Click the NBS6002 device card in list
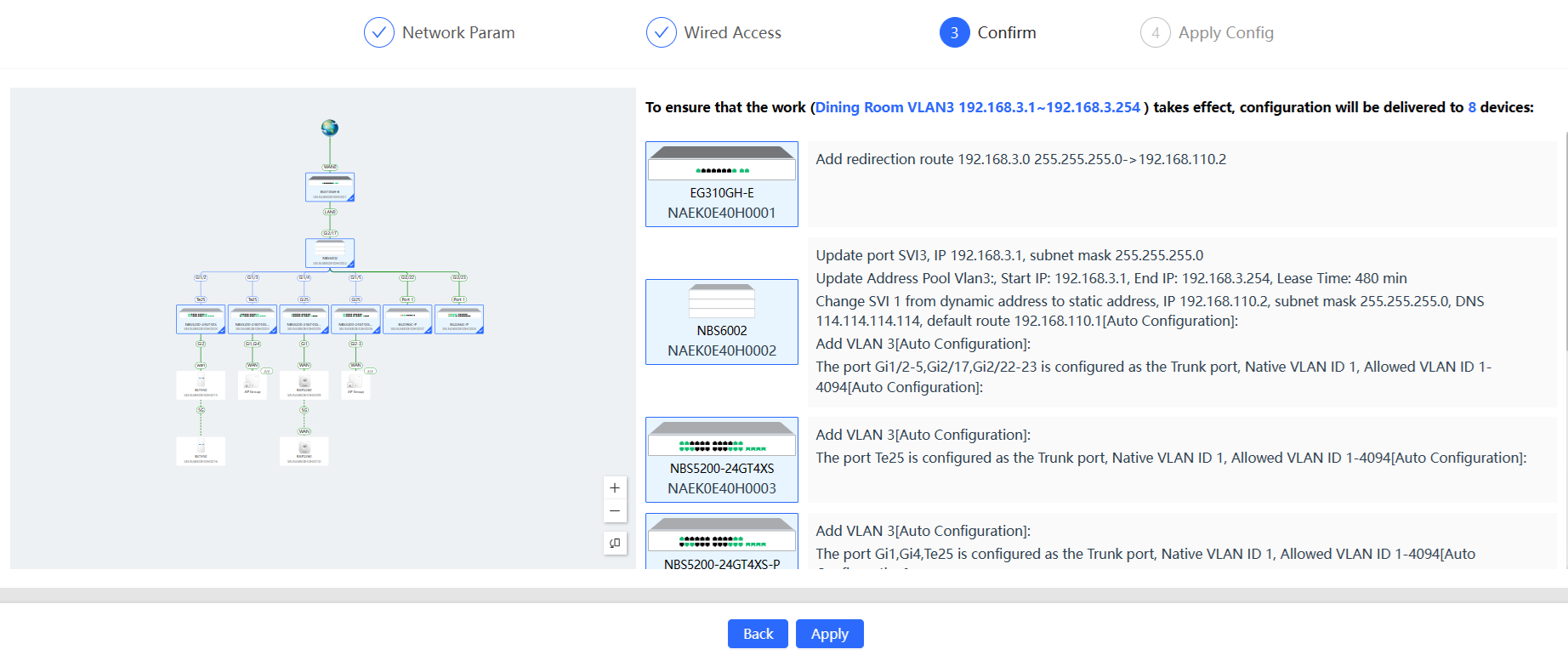This screenshot has height=655, width=1568. click(x=721, y=322)
